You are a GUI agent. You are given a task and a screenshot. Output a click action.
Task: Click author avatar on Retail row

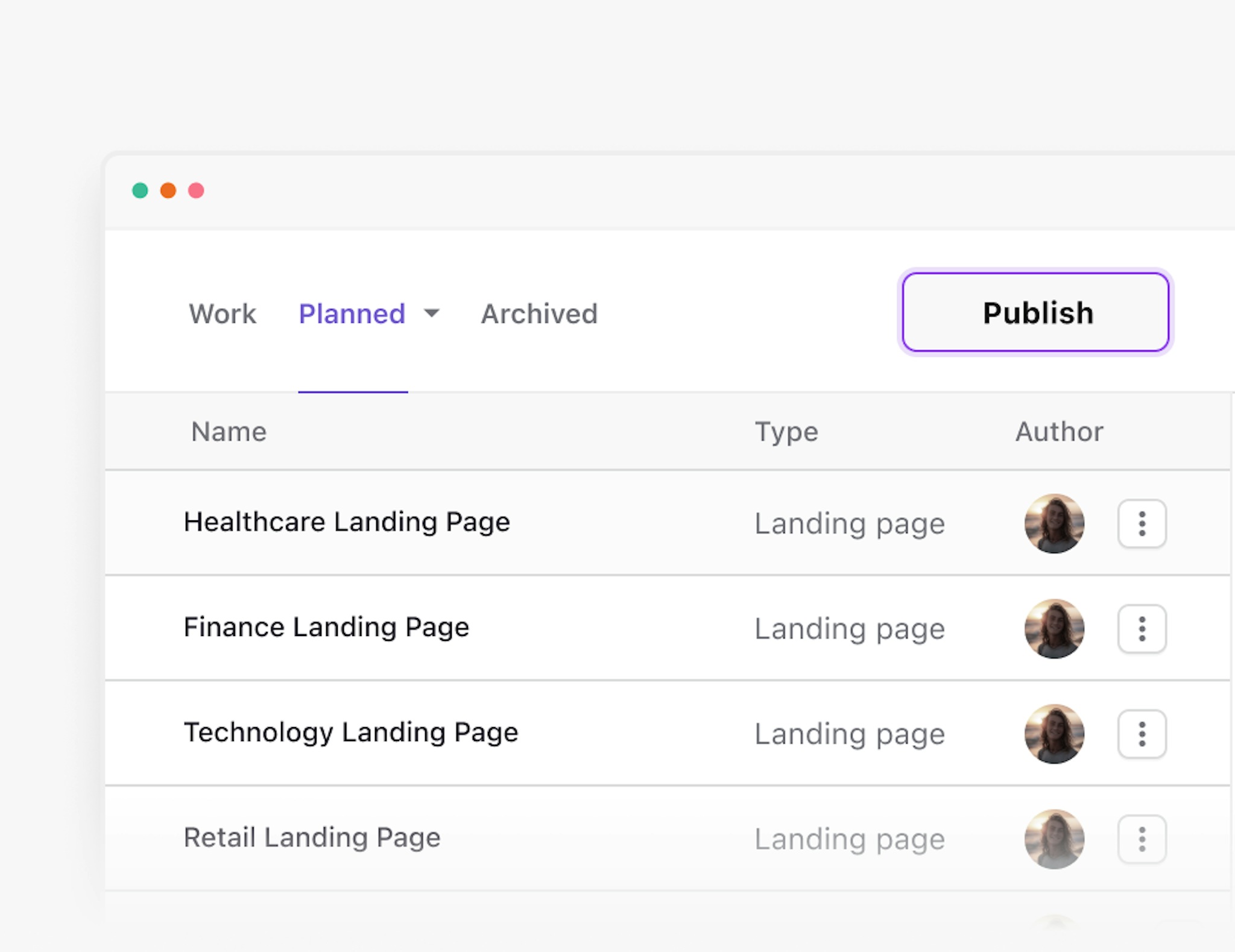(x=1054, y=839)
